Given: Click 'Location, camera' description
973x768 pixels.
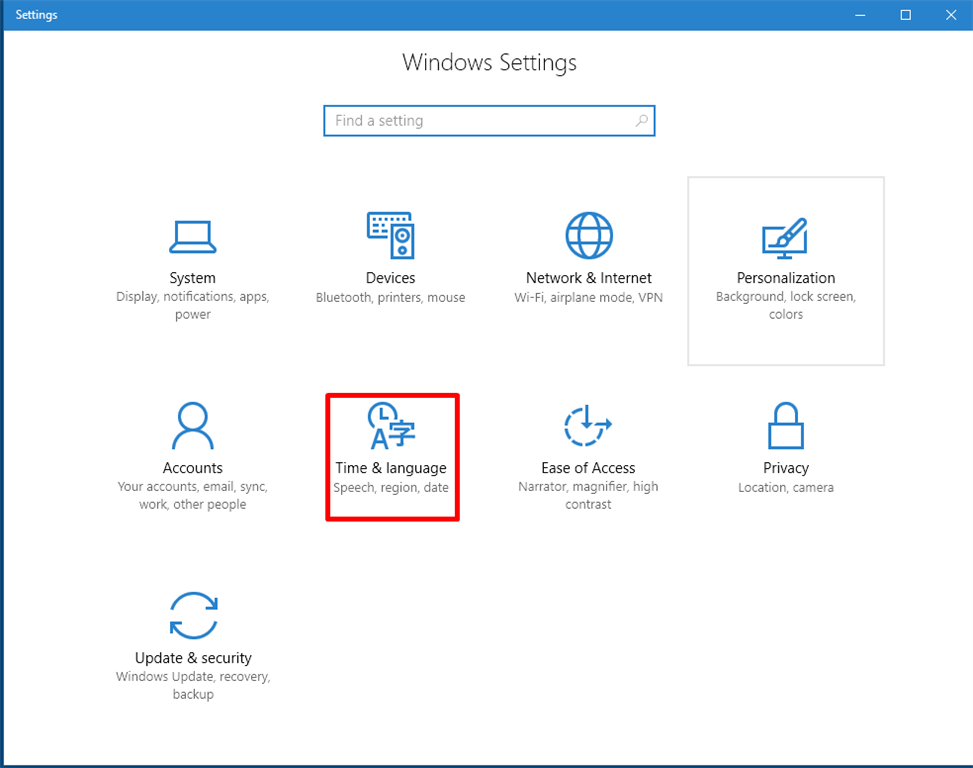Looking at the screenshot, I should [786, 488].
